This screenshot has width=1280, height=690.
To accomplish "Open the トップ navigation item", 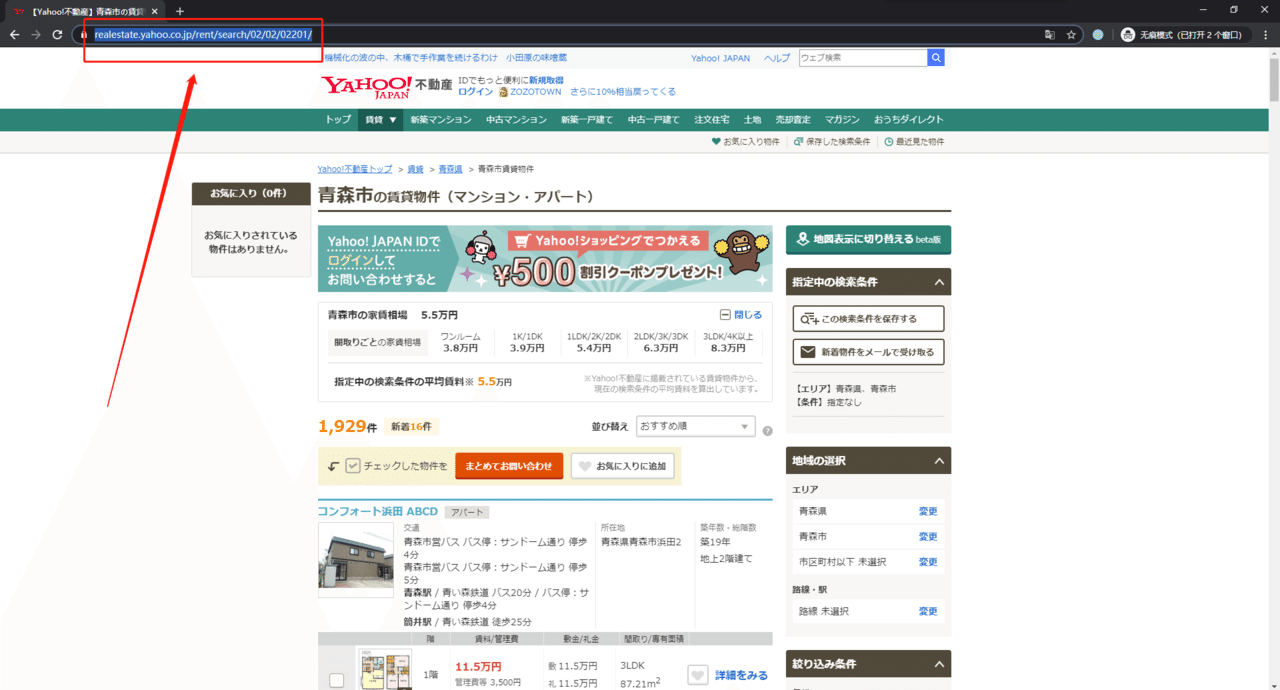I will tap(338, 120).
